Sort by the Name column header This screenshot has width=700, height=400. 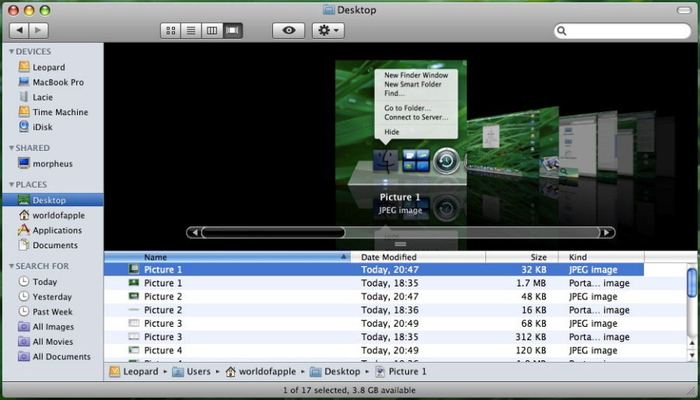[x=228, y=257]
